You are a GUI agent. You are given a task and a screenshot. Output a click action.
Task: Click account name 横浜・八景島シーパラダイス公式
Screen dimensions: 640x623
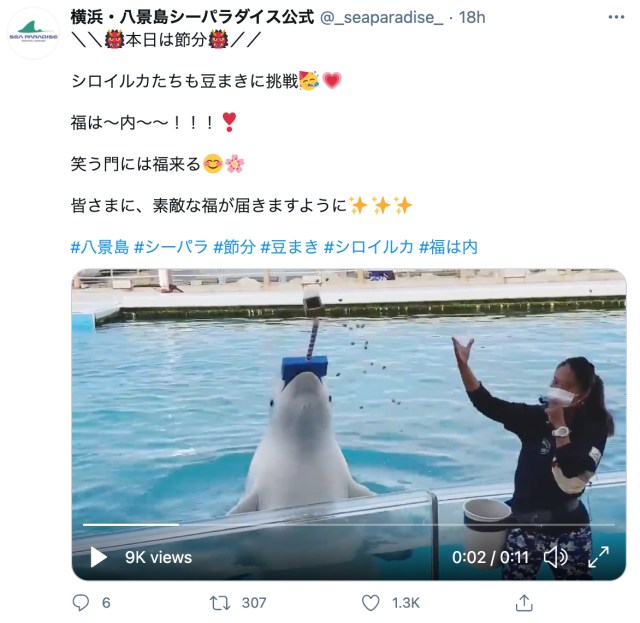(193, 17)
